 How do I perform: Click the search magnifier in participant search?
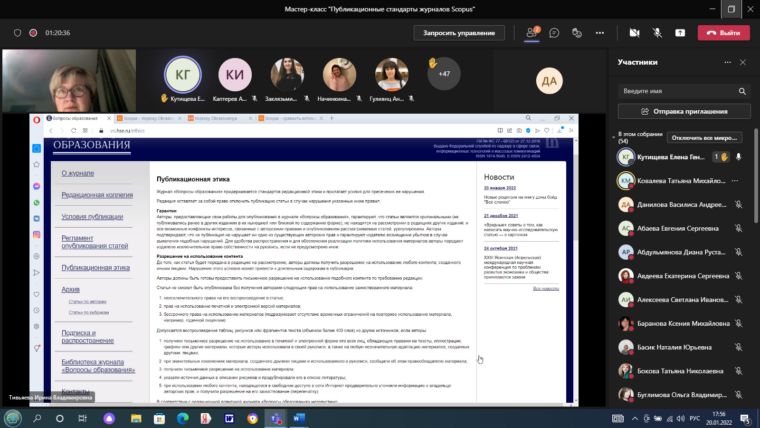coord(740,90)
